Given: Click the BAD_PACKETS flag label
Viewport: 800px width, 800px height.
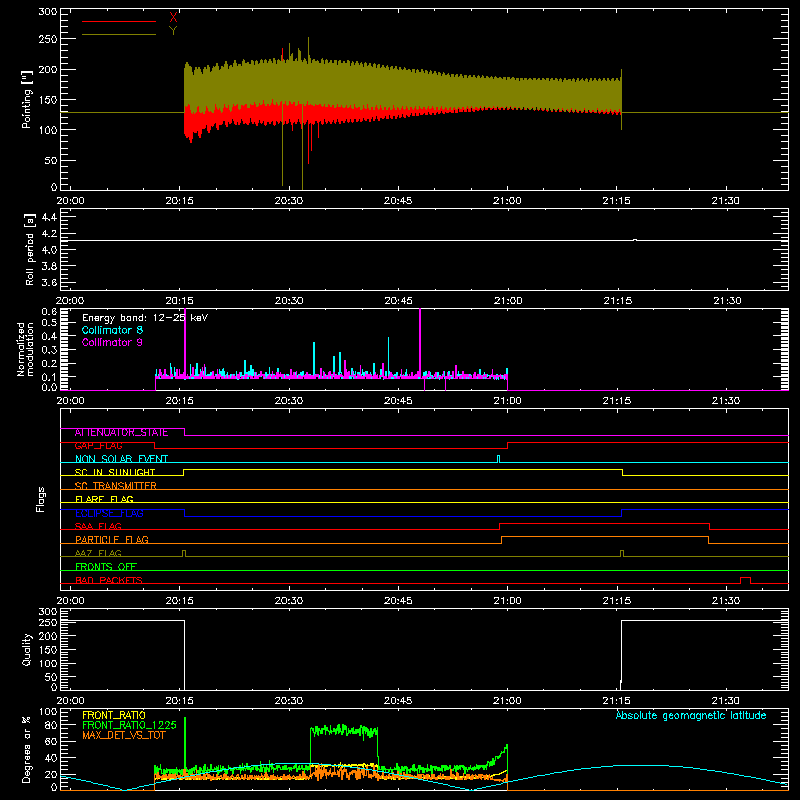Looking at the screenshot, I should pyautogui.click(x=109, y=580).
